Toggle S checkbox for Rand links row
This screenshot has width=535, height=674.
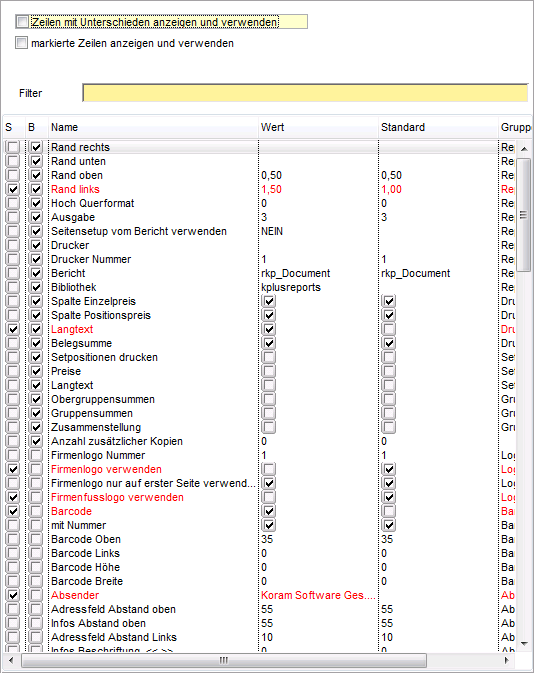(x=13, y=189)
